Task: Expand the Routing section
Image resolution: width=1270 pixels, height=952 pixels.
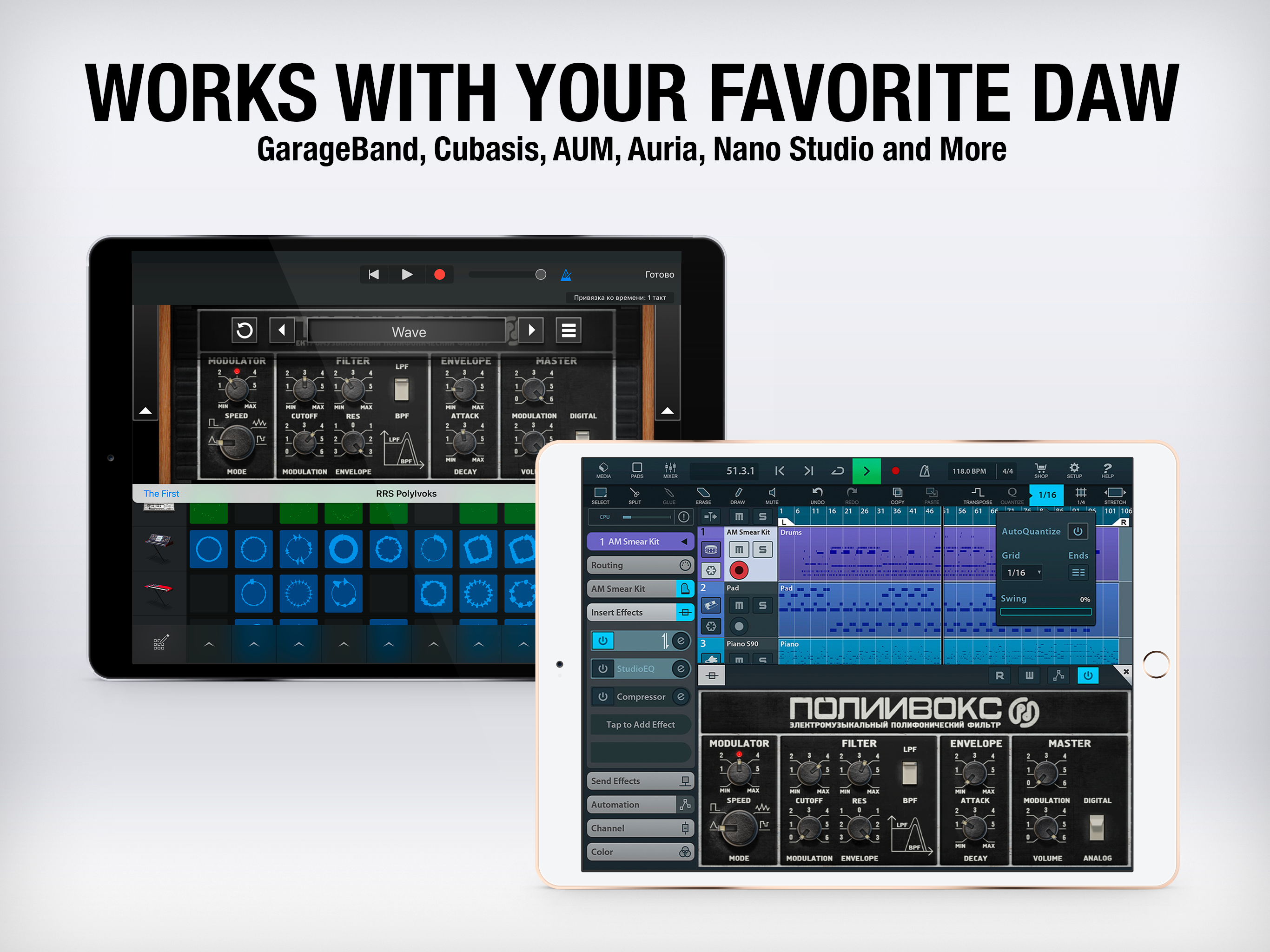Action: coord(640,565)
